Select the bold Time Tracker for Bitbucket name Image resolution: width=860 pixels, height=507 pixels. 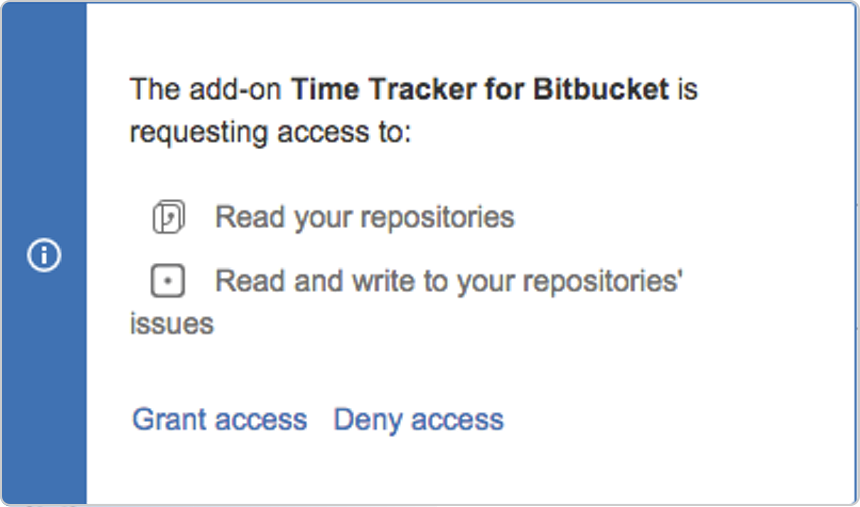tap(480, 89)
